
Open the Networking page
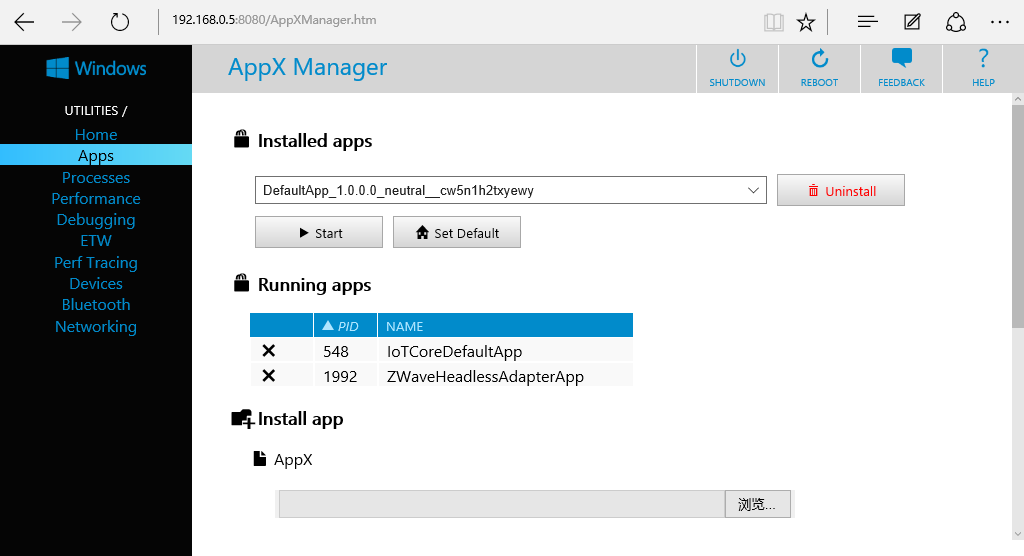point(96,326)
